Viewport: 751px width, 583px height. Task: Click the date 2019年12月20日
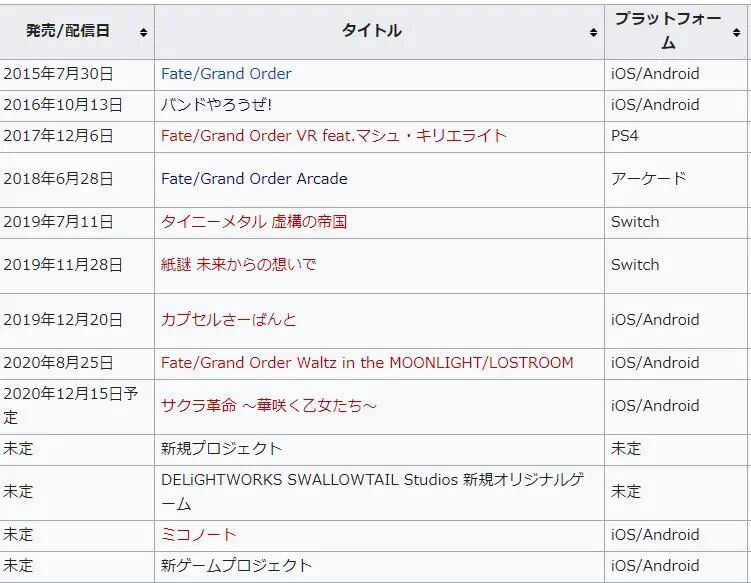click(x=63, y=320)
